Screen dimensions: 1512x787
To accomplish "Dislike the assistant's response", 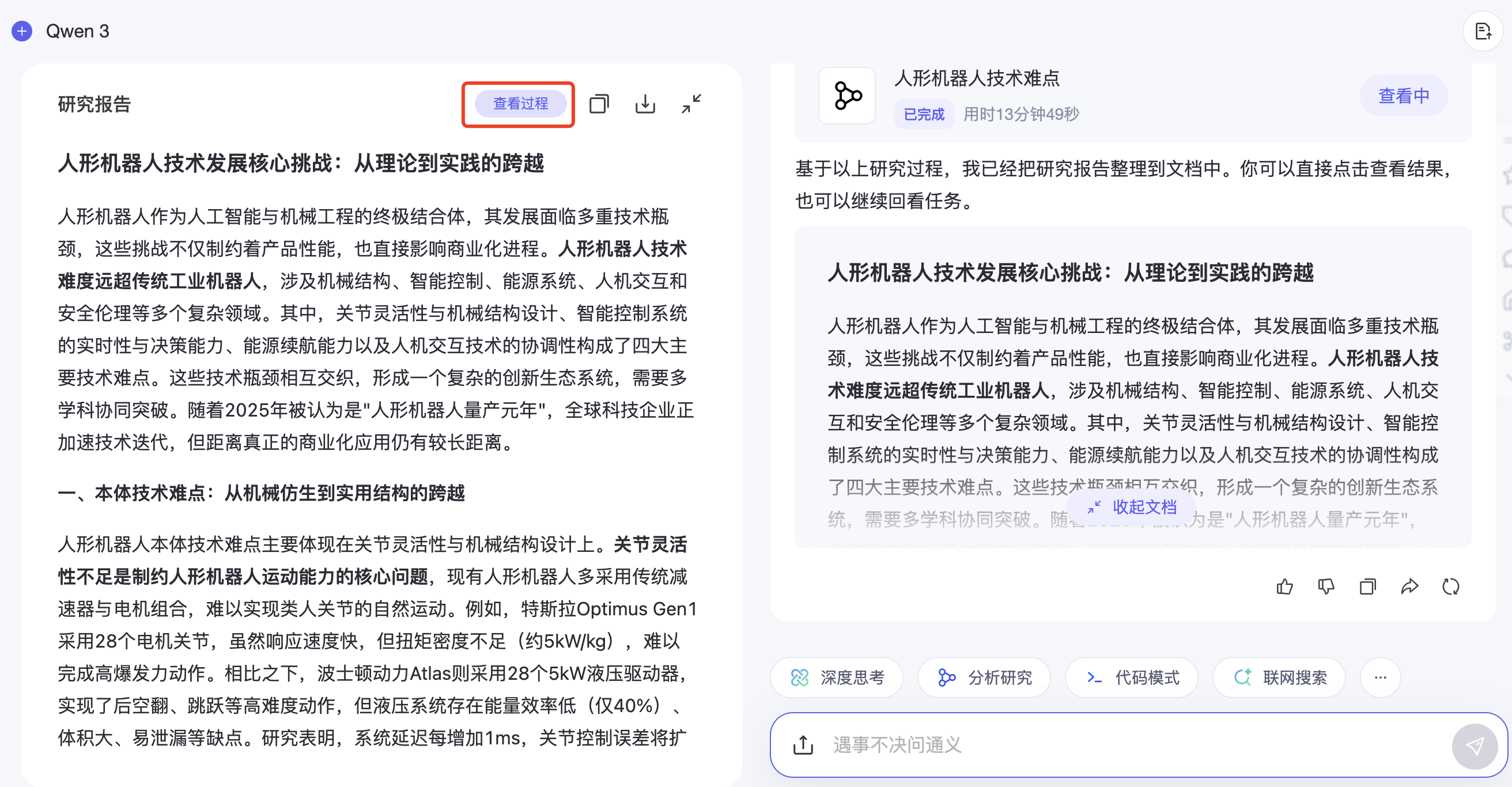I will tap(1326, 586).
